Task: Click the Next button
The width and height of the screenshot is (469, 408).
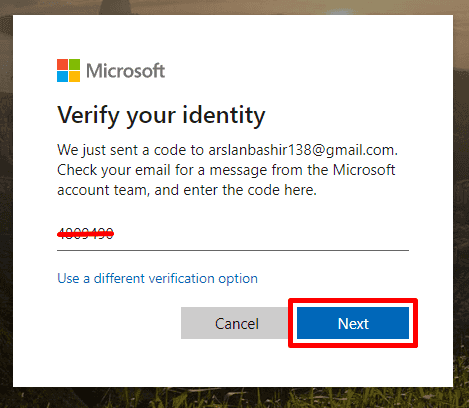Action: tap(353, 323)
